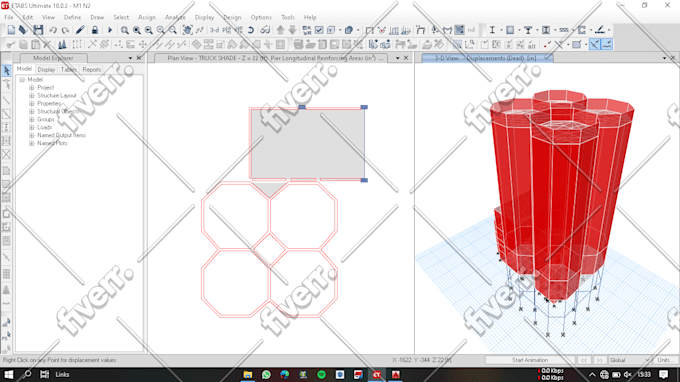The height and width of the screenshot is (382, 680).
Task: Click the pencil refresh window icon
Action: tap(80, 30)
